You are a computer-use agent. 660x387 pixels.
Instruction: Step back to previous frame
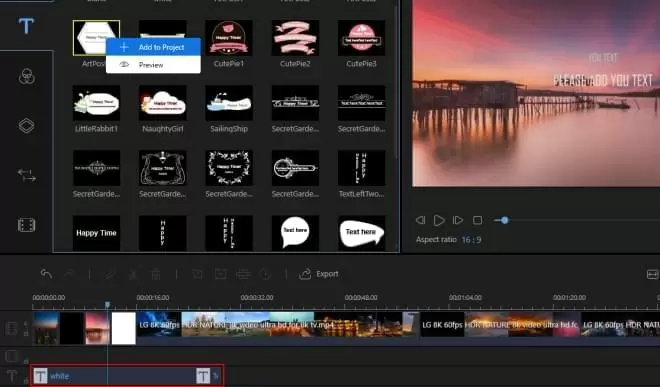(x=420, y=220)
